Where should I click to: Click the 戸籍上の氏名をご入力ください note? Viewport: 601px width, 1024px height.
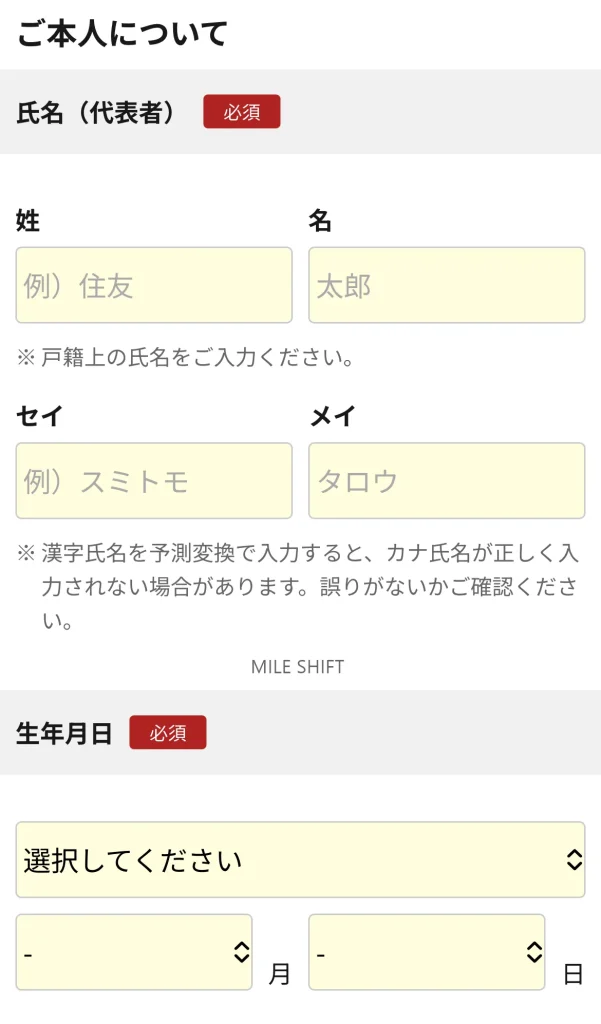(x=187, y=357)
